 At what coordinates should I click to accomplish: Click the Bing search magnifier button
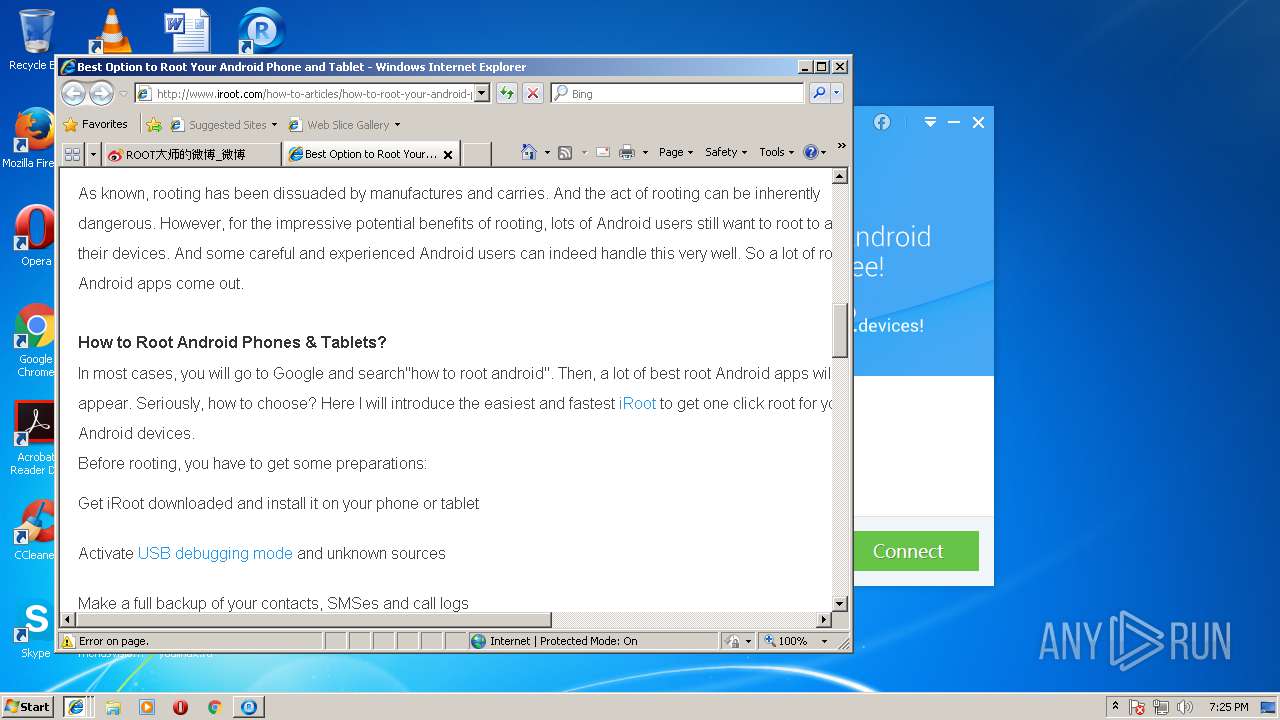pyautogui.click(x=819, y=93)
